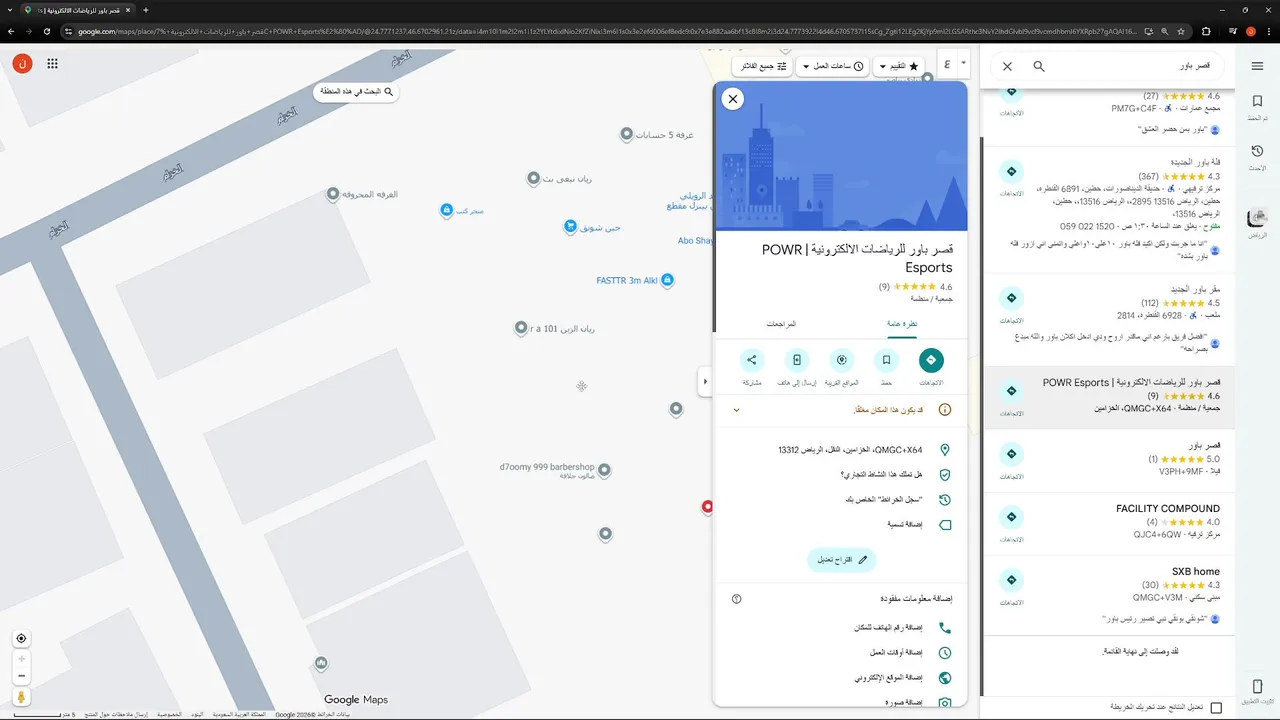Image resolution: width=1280 pixels, height=720 pixels.
Task: Select FACILITY COMPOUND search result
Action: 1108,525
